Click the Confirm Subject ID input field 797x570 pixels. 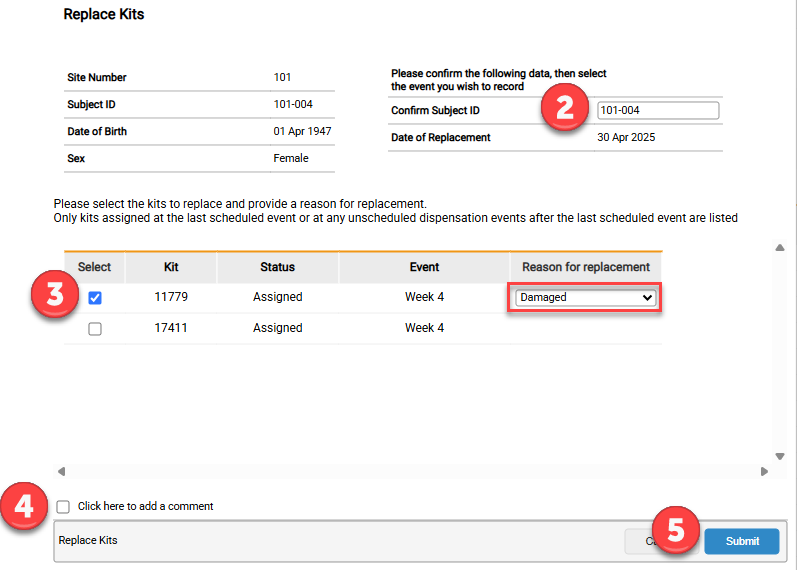(x=657, y=111)
